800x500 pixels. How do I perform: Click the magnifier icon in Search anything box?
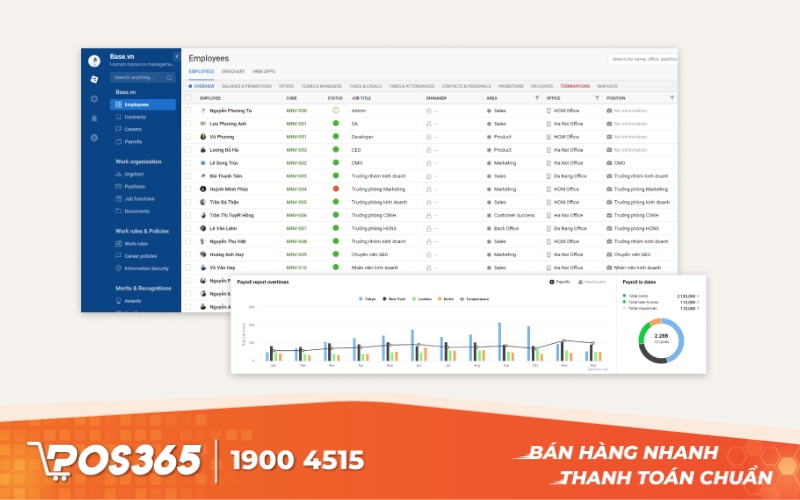coord(169,78)
